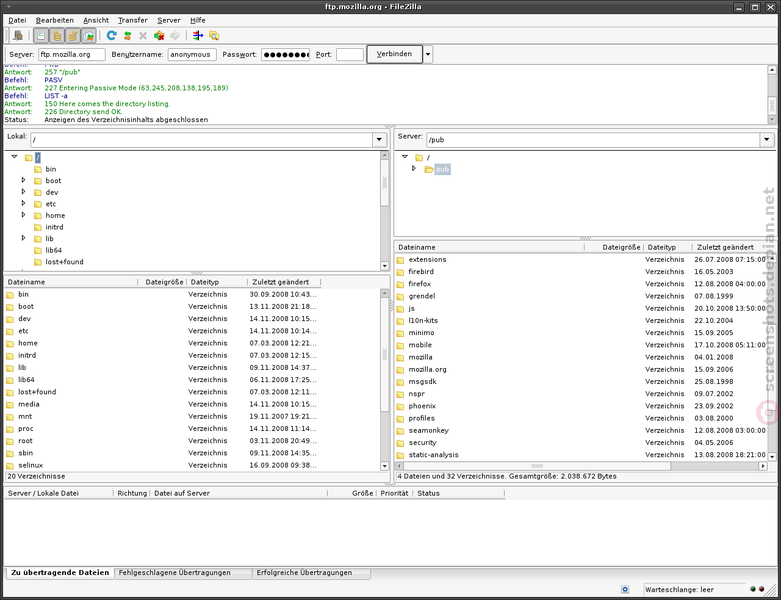Open the Server path dropdown

coord(767,140)
